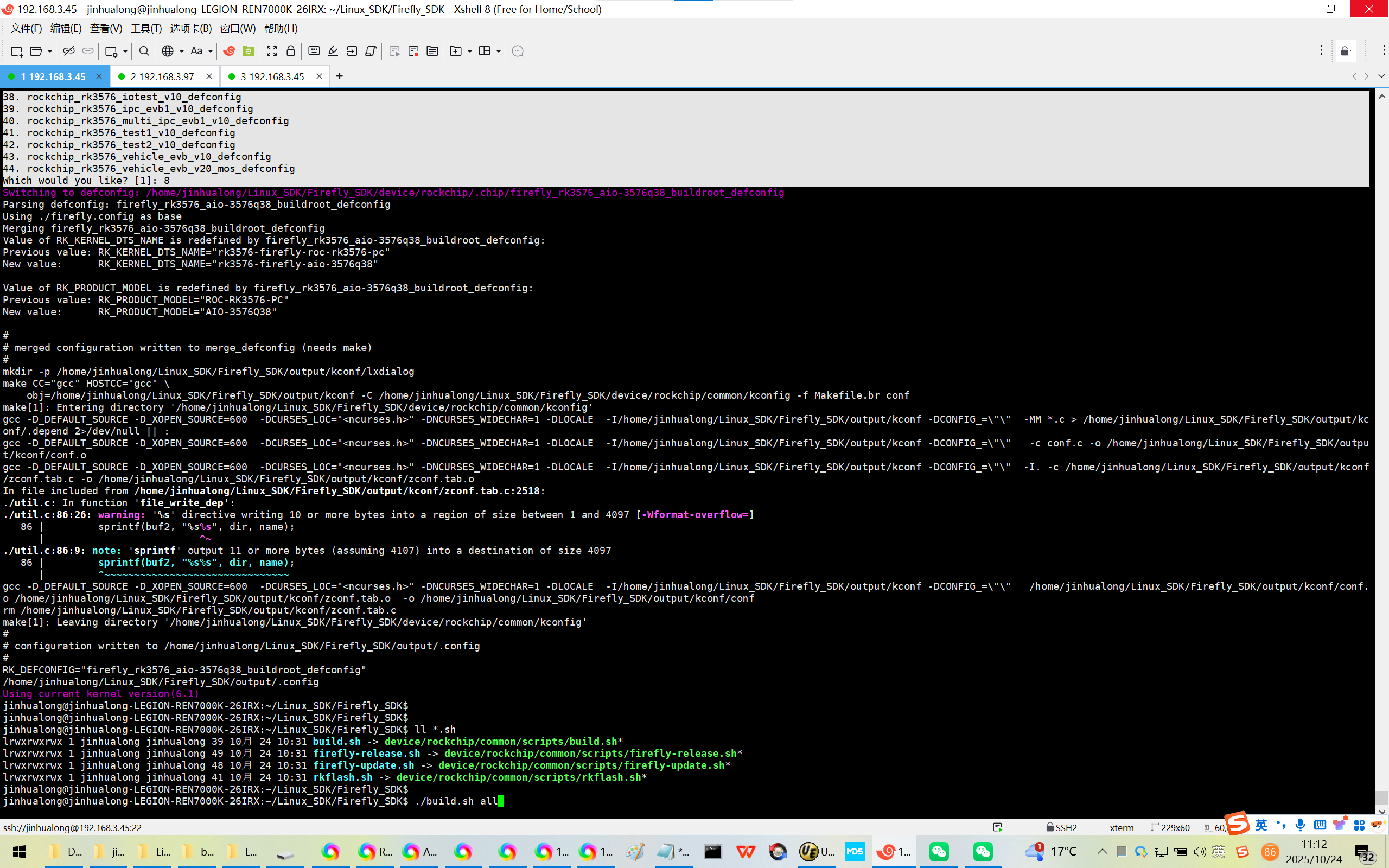Open the 工具(T) menu
Image resolution: width=1389 pixels, height=868 pixels.
click(146, 28)
